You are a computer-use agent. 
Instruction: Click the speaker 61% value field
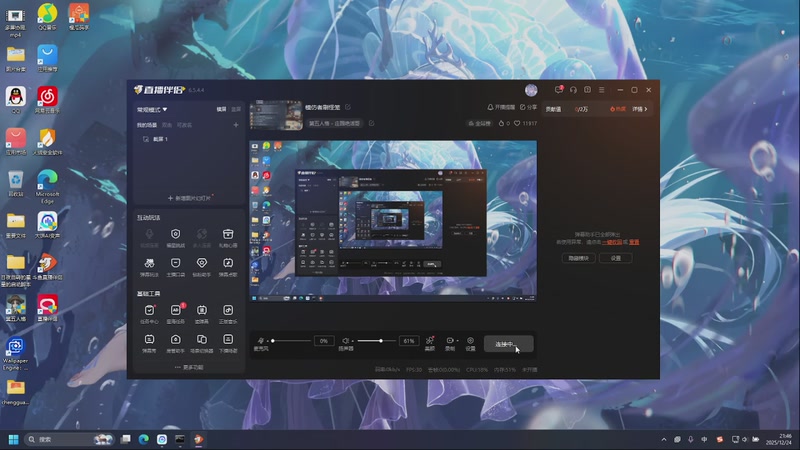click(x=409, y=341)
